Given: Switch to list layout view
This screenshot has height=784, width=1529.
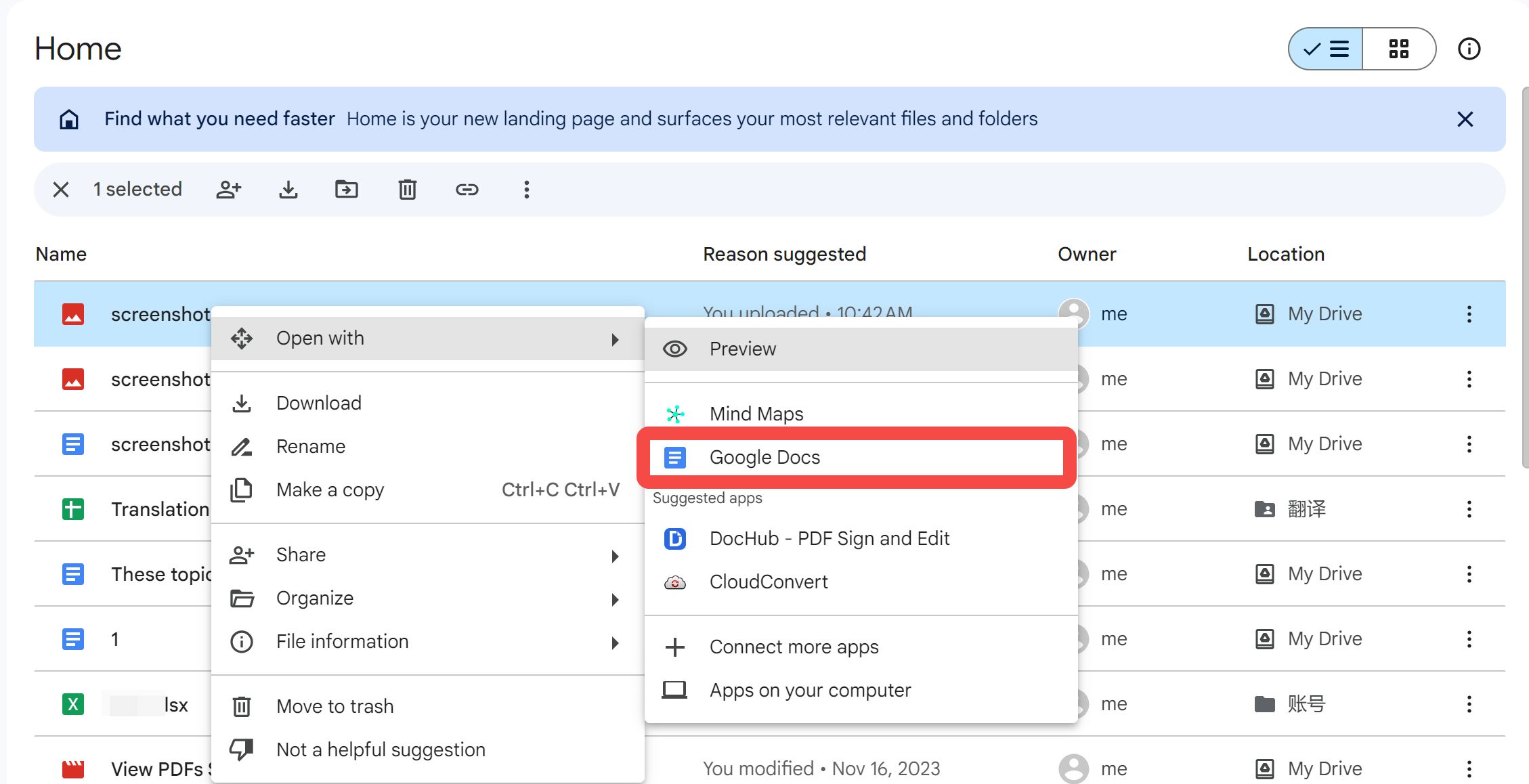Looking at the screenshot, I should pyautogui.click(x=1326, y=49).
